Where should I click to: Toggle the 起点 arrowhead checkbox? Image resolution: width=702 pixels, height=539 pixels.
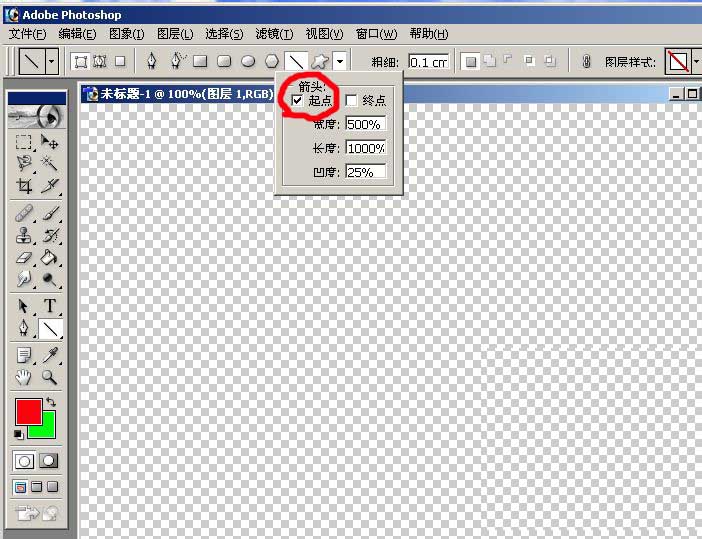(297, 100)
